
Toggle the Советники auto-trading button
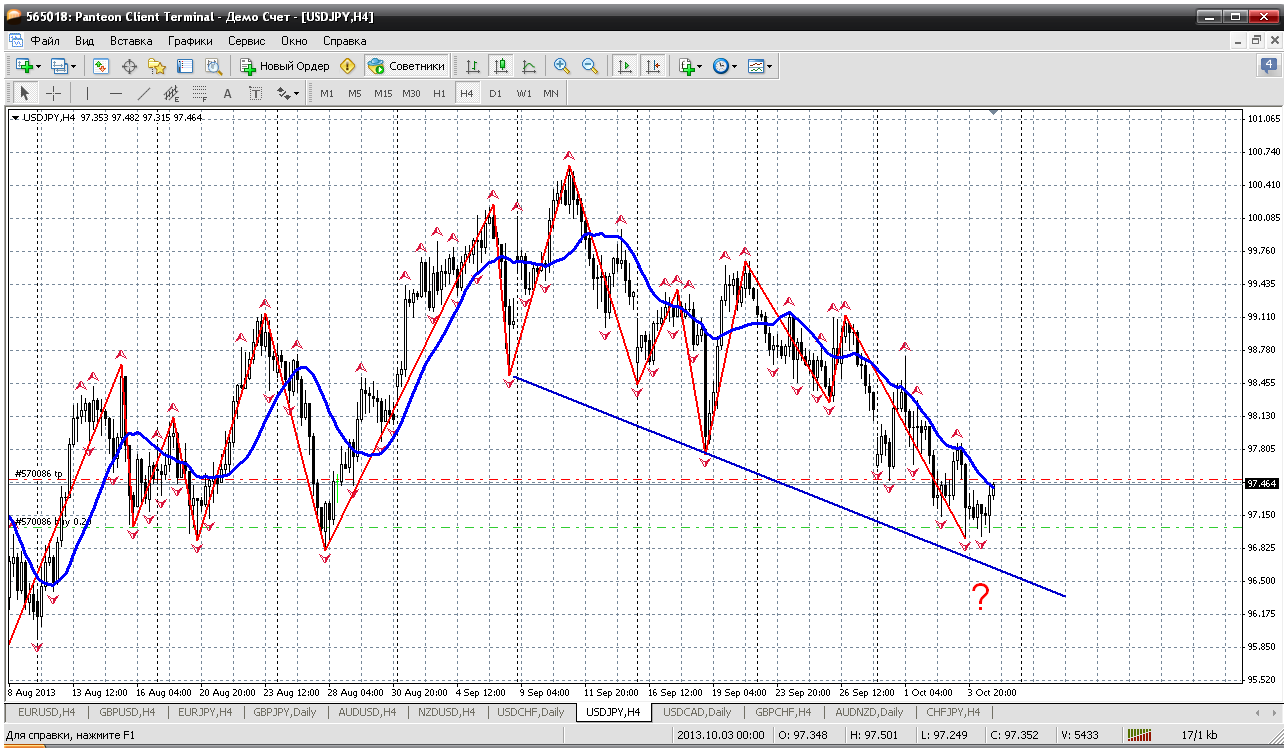pos(406,66)
